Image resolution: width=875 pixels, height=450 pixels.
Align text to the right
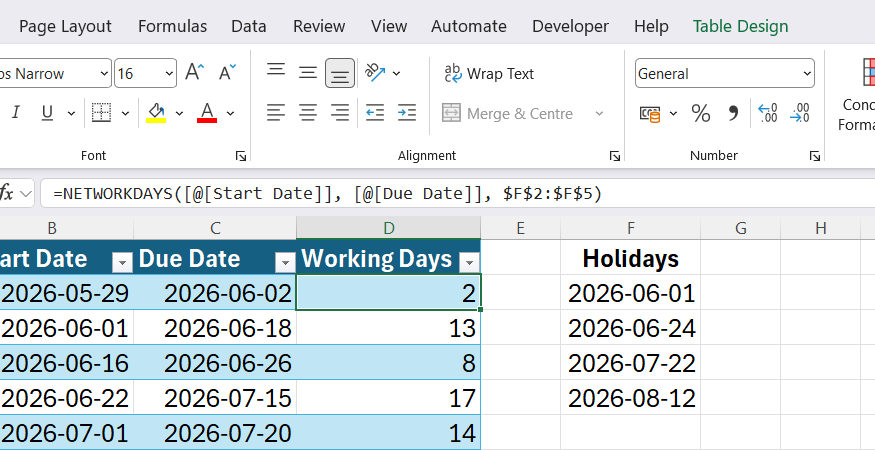pos(340,113)
